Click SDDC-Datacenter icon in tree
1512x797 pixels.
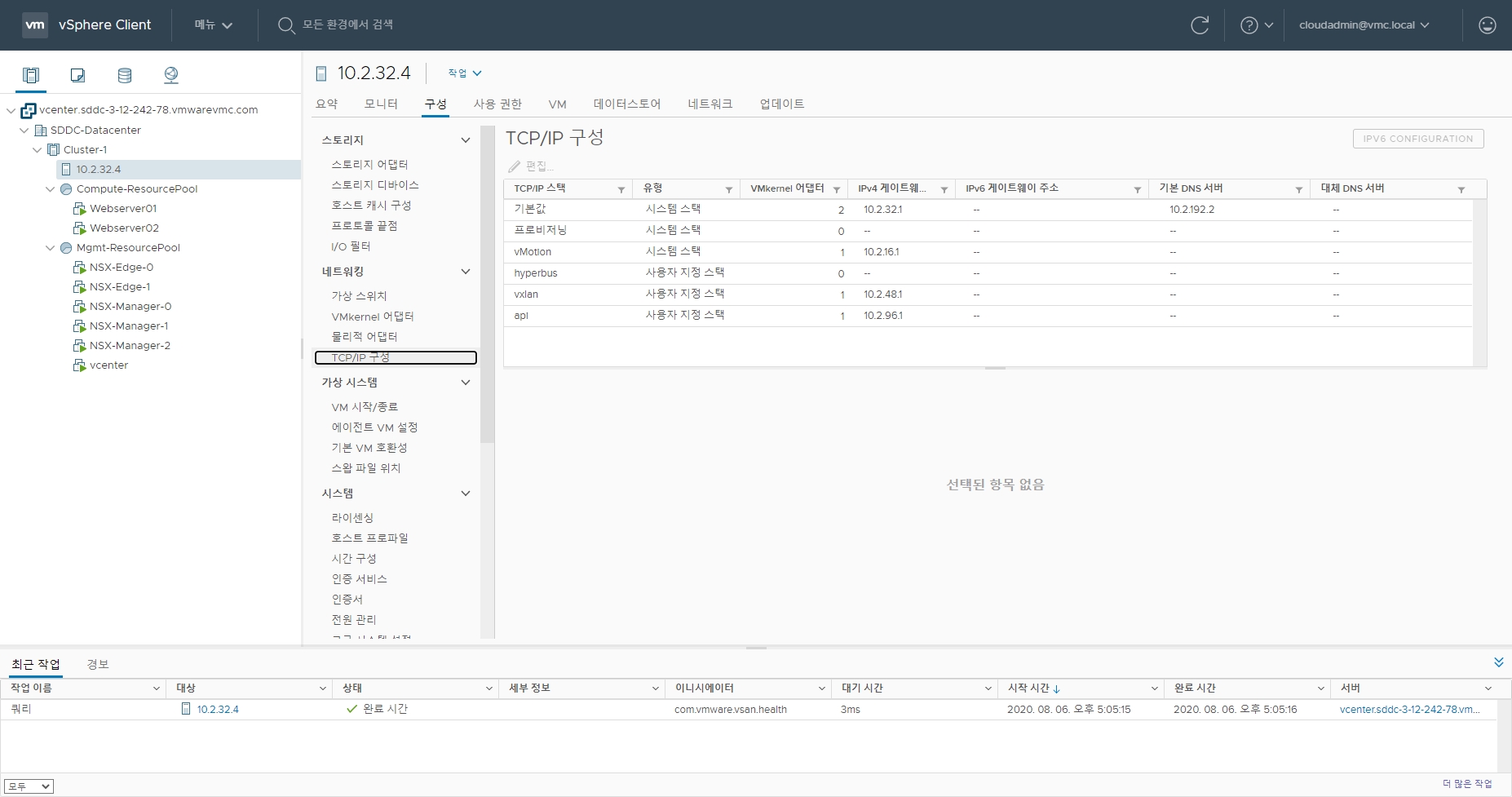pyautogui.click(x=41, y=131)
